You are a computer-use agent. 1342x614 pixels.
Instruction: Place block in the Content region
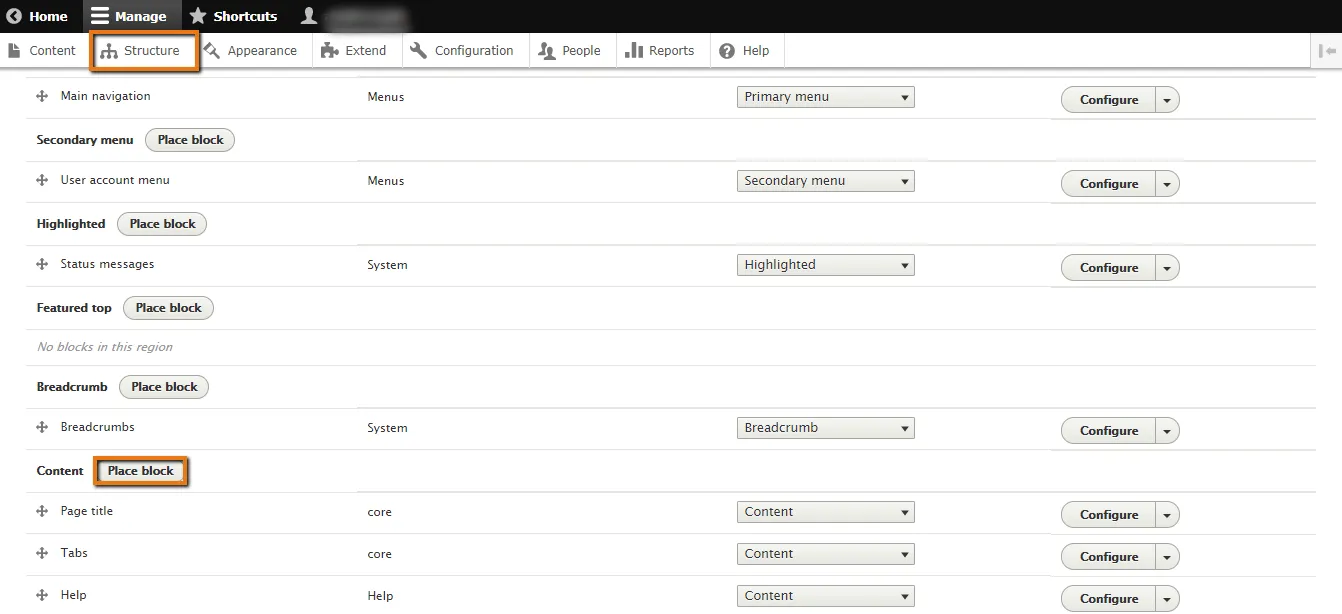pyautogui.click(x=141, y=471)
